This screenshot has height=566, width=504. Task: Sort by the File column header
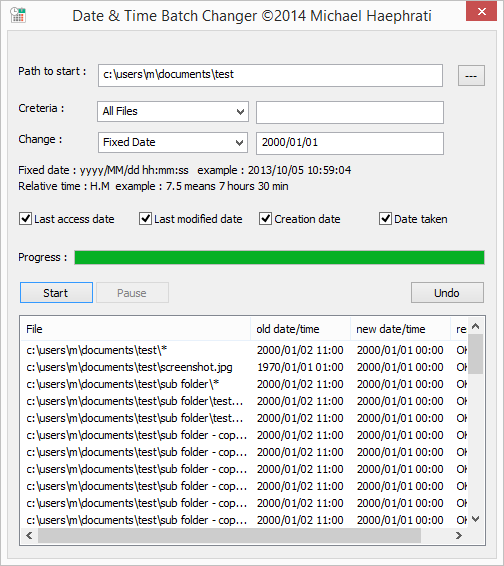[136, 329]
